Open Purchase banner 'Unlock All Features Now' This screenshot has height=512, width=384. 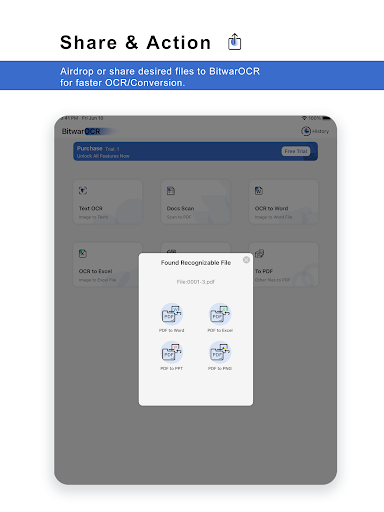coord(195,152)
